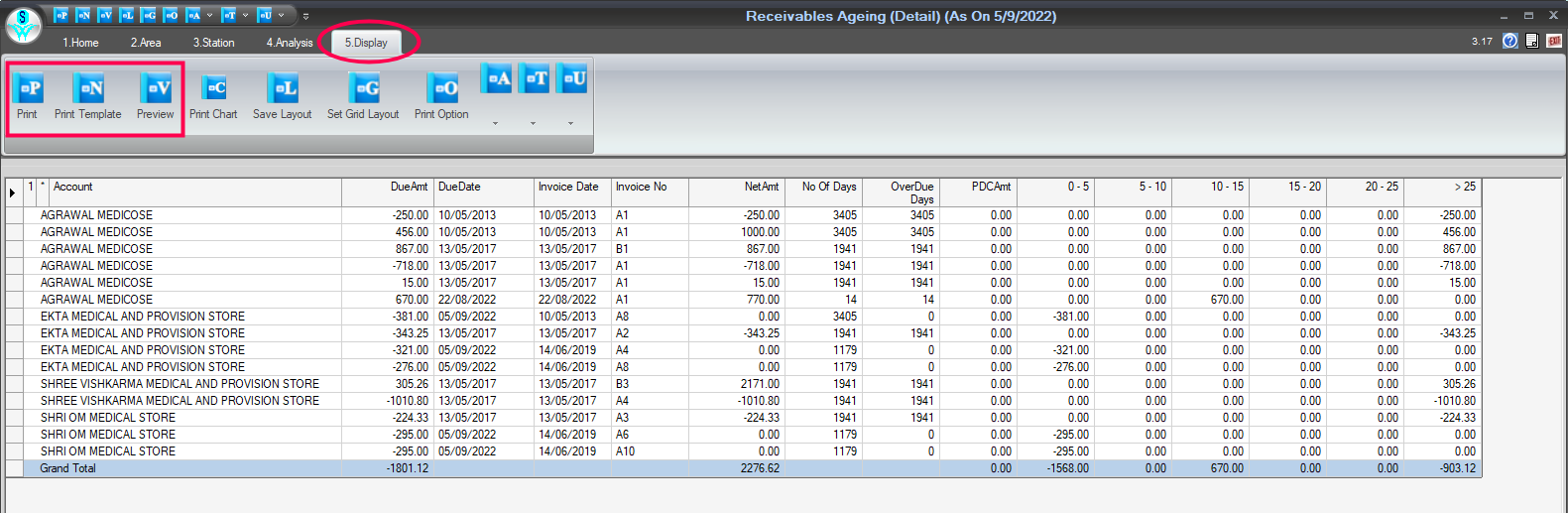Click the round application logo button
The image size is (1568, 513).
click(x=23, y=25)
